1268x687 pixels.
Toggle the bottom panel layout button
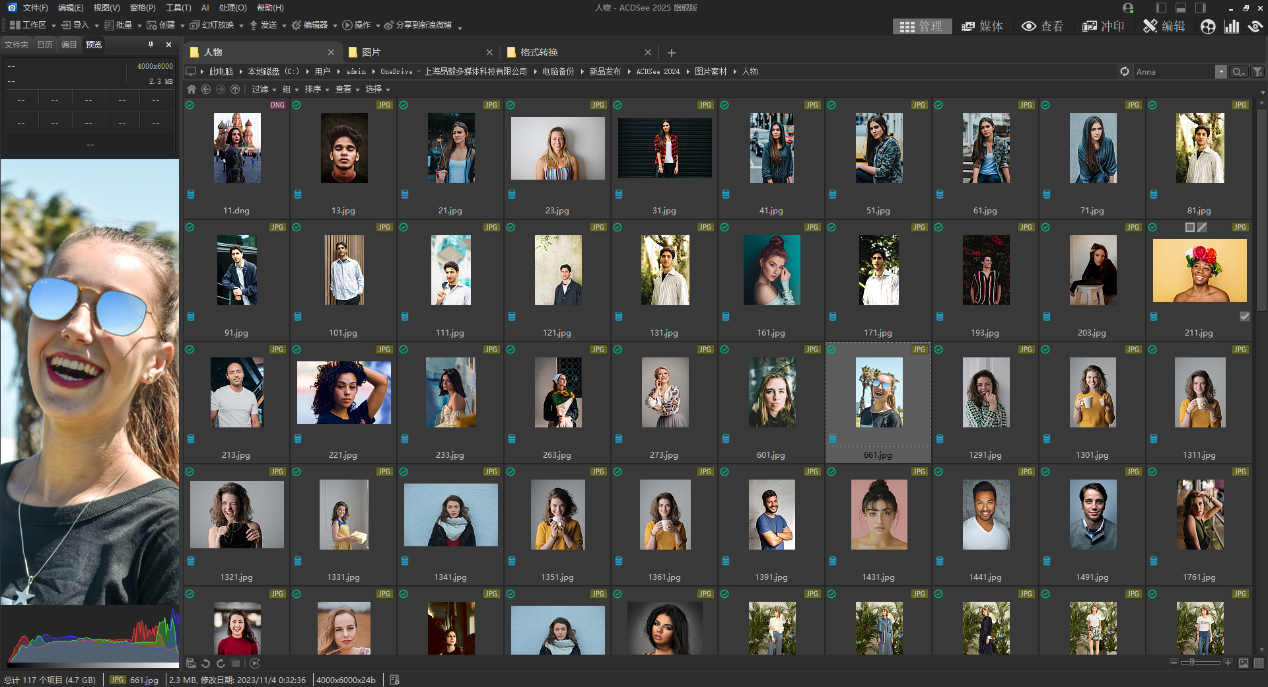pyautogui.click(x=1181, y=8)
